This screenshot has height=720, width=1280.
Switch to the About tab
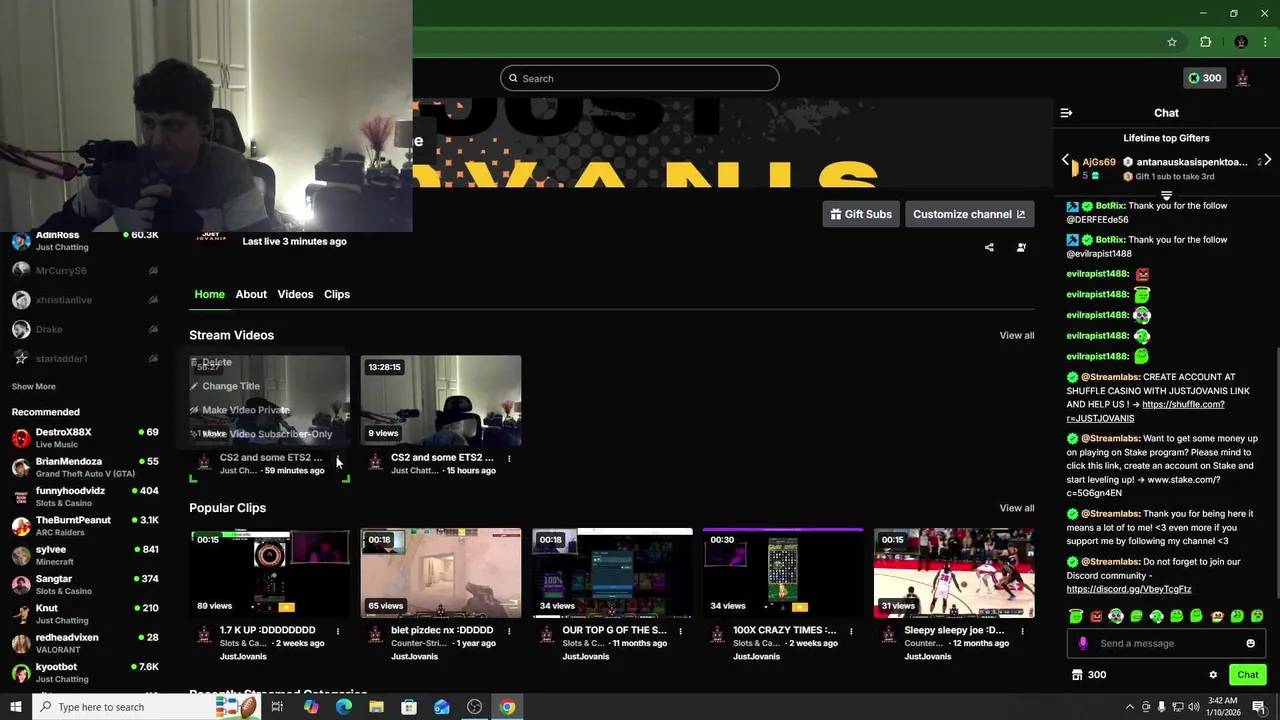tap(251, 294)
